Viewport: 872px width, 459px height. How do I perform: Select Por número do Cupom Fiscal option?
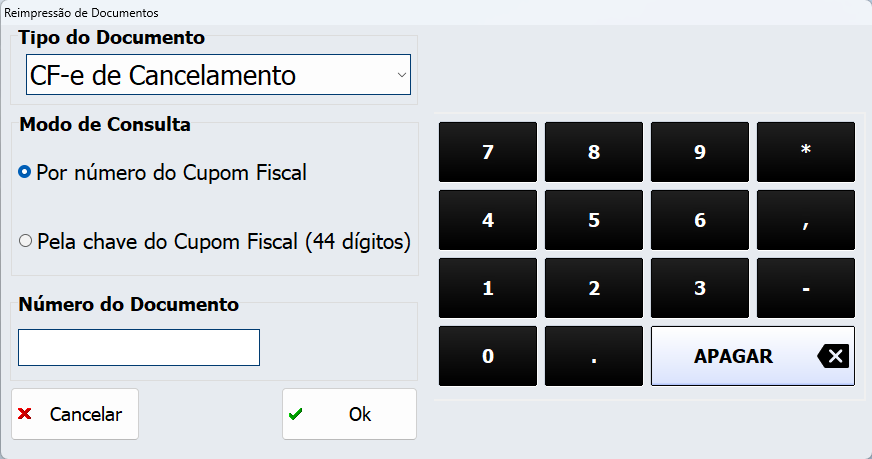click(x=25, y=172)
